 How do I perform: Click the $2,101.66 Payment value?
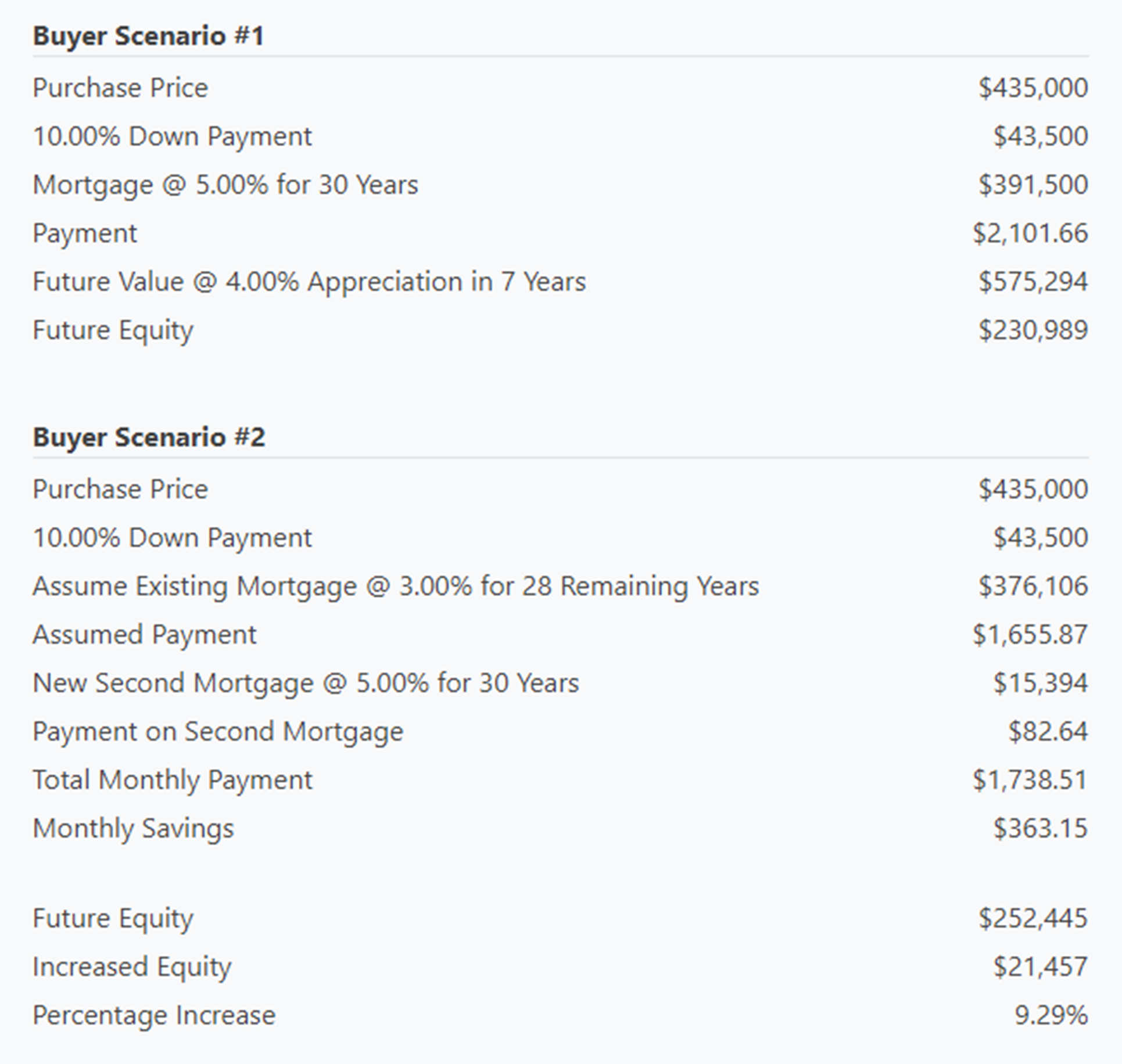(x=1030, y=233)
